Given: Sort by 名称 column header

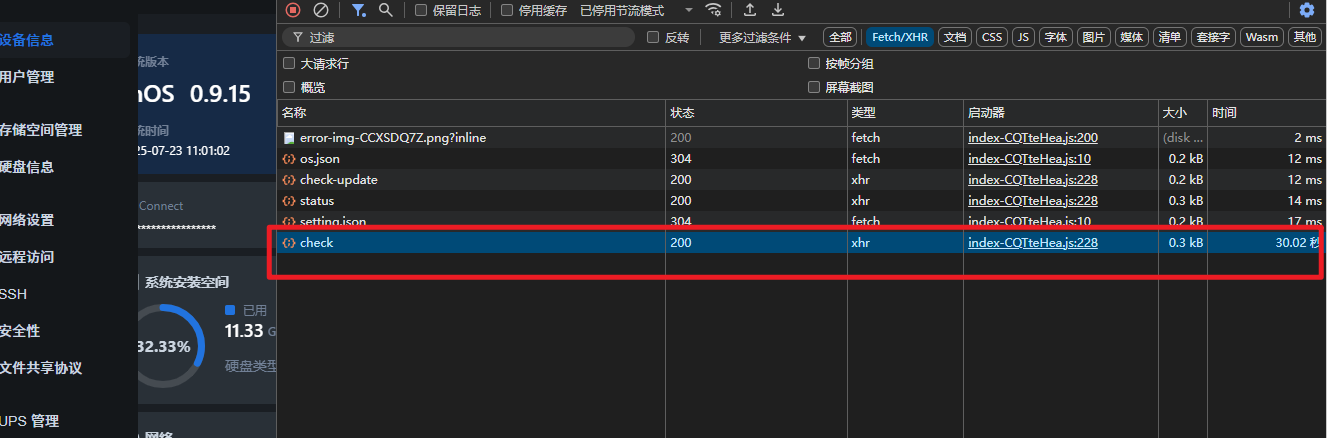Looking at the screenshot, I should 471,113.
